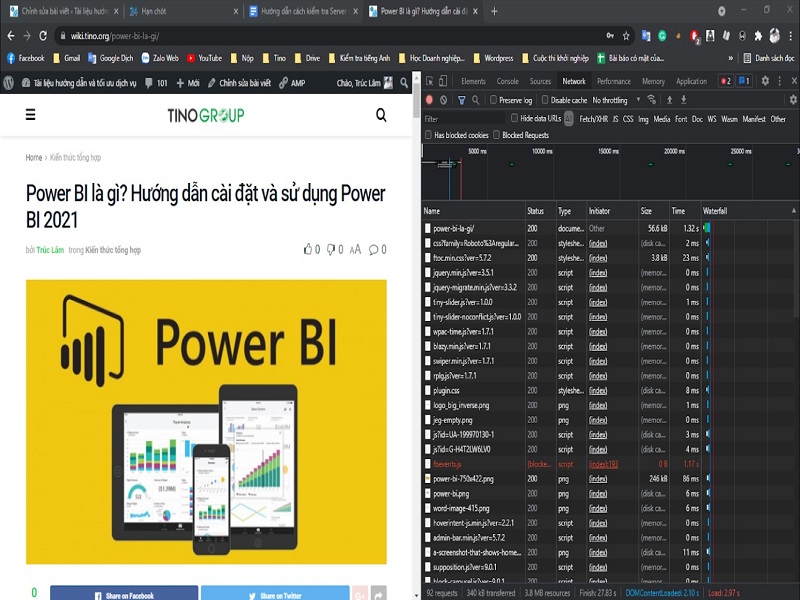Screen dimensions: 800x600
Task: Open the Extensions puzzle icon
Action: (x=758, y=36)
